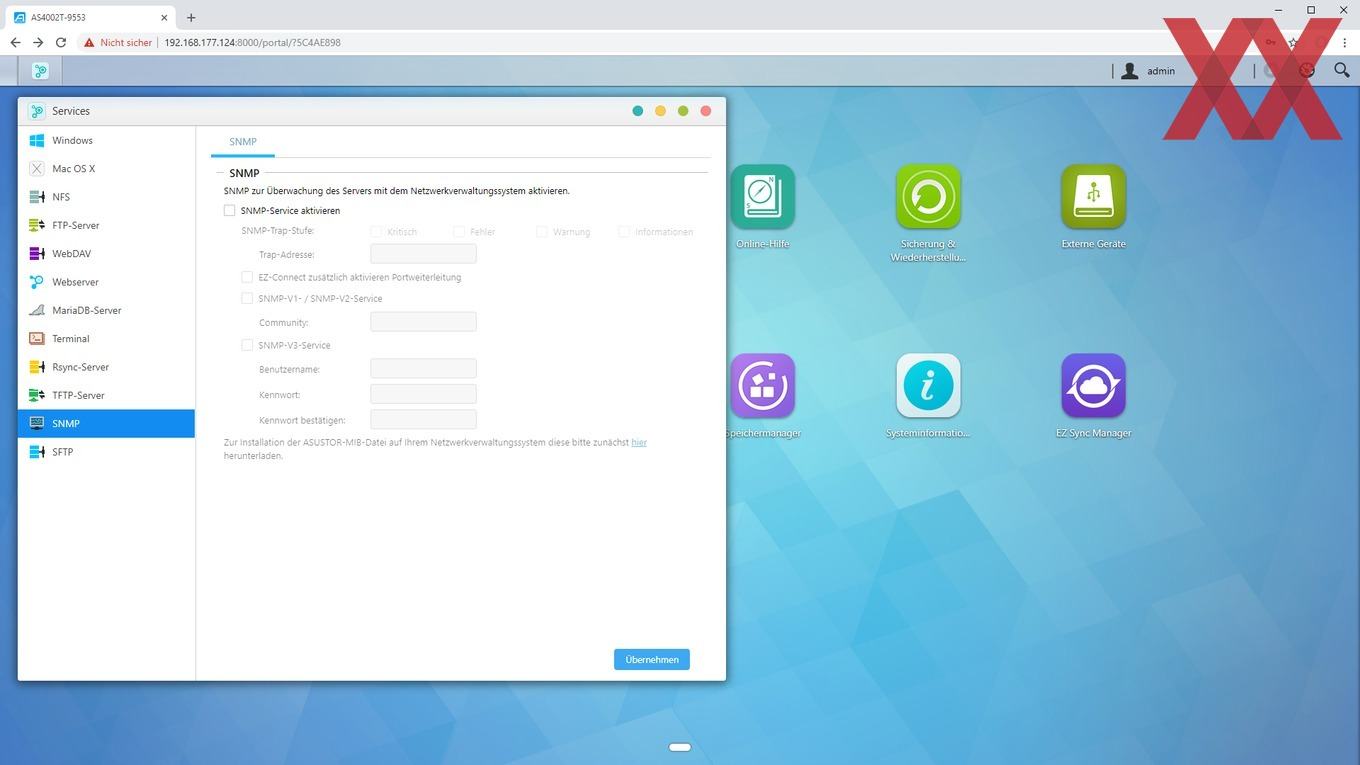
Task: Toggle Informationen trap level checkbox
Action: pos(624,232)
